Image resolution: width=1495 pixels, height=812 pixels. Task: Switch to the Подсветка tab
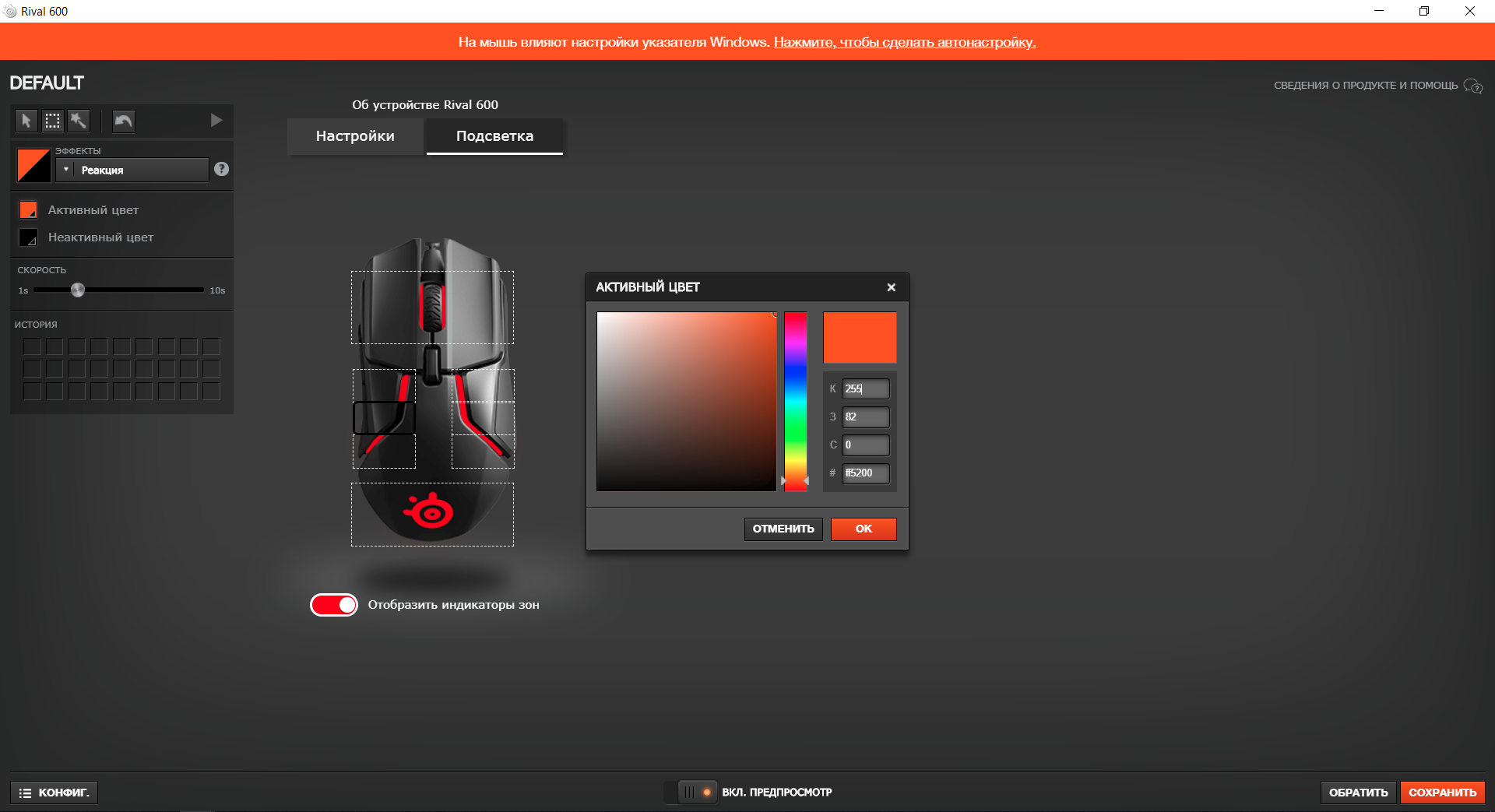(494, 136)
